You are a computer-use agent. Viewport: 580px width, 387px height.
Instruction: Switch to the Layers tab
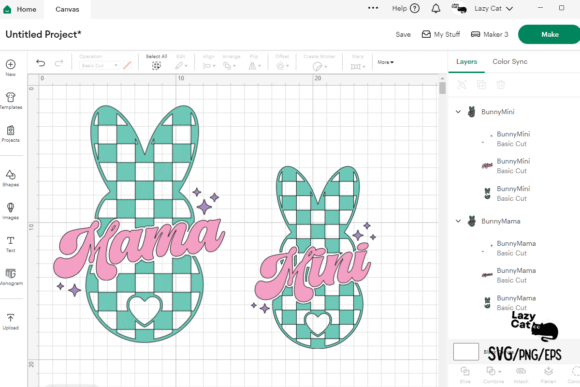(x=466, y=61)
